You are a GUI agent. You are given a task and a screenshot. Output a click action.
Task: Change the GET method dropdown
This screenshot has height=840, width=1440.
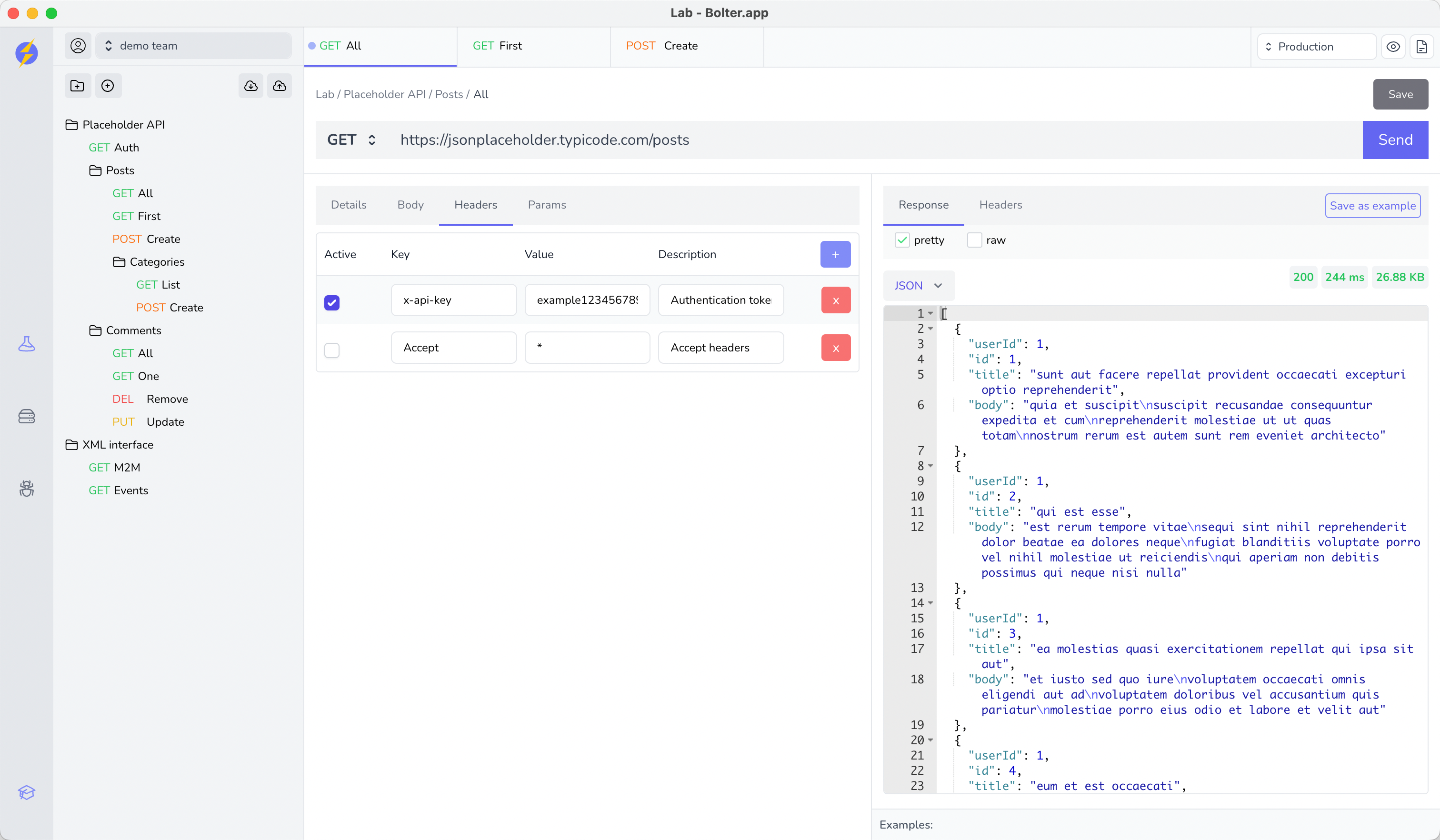[x=351, y=140]
